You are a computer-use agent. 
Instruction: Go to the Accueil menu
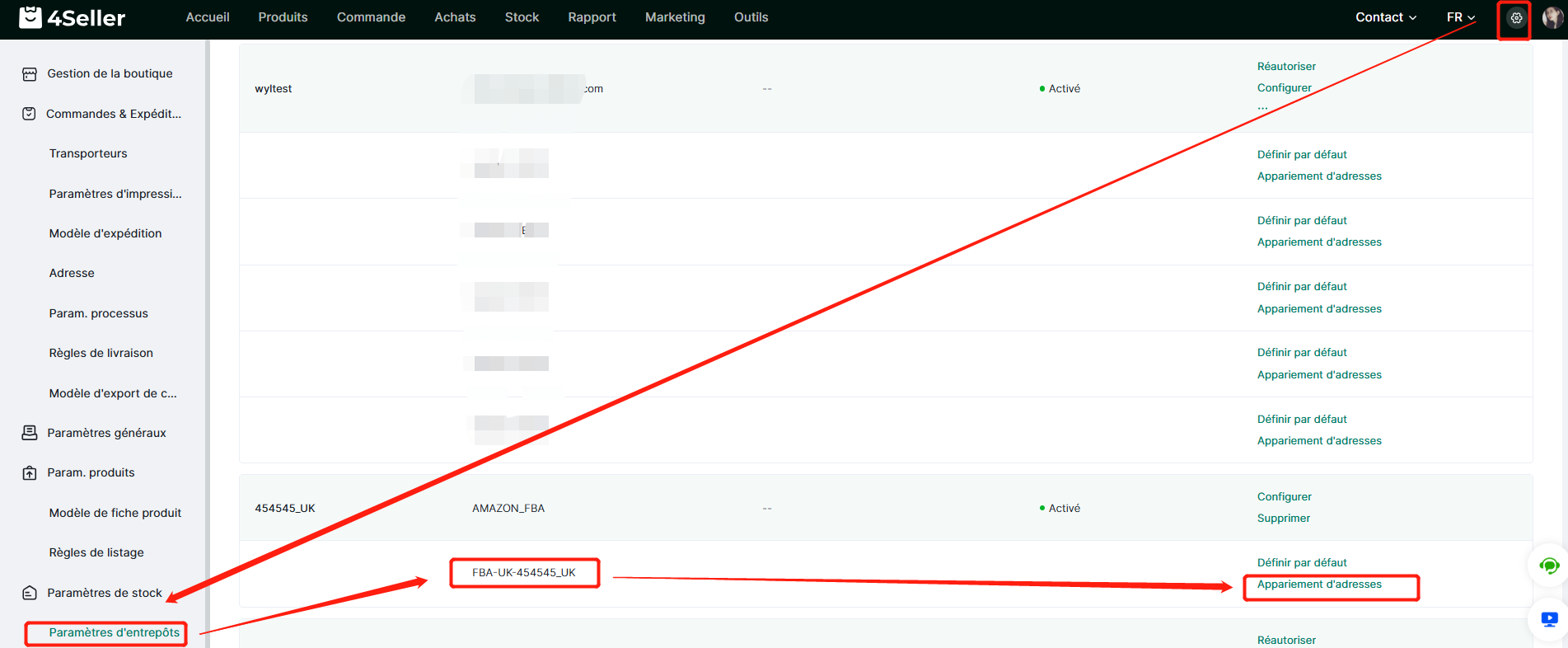tap(208, 17)
